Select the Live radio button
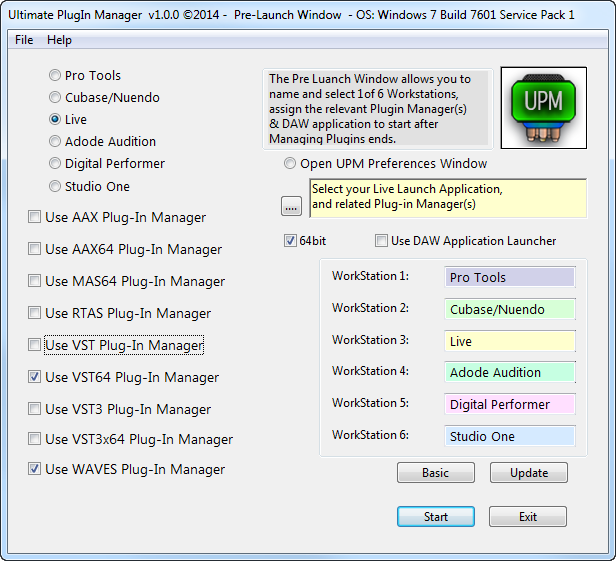616x561 pixels. (x=55, y=119)
